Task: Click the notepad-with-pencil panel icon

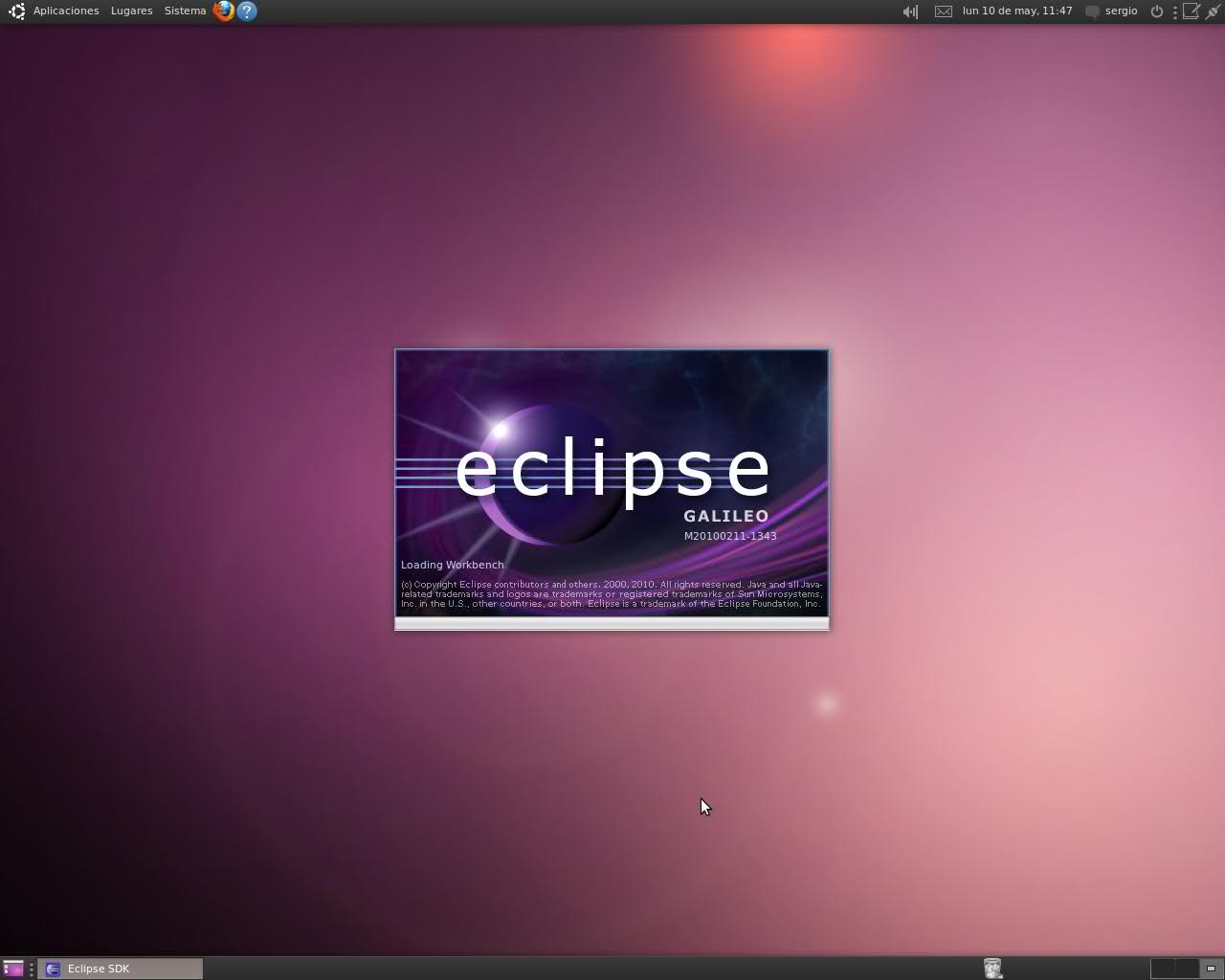Action: click(x=1192, y=11)
